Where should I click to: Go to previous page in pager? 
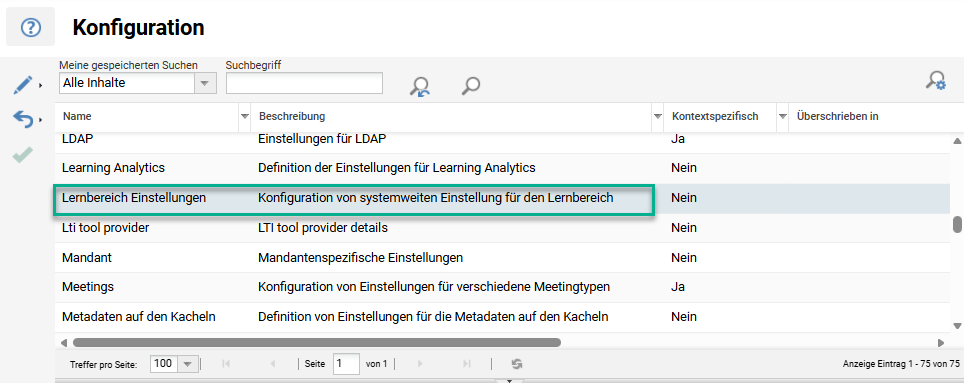274,364
